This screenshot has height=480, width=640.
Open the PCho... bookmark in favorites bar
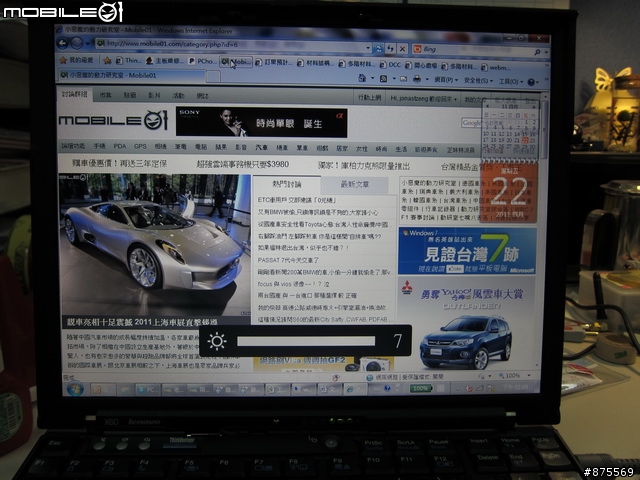201,61
